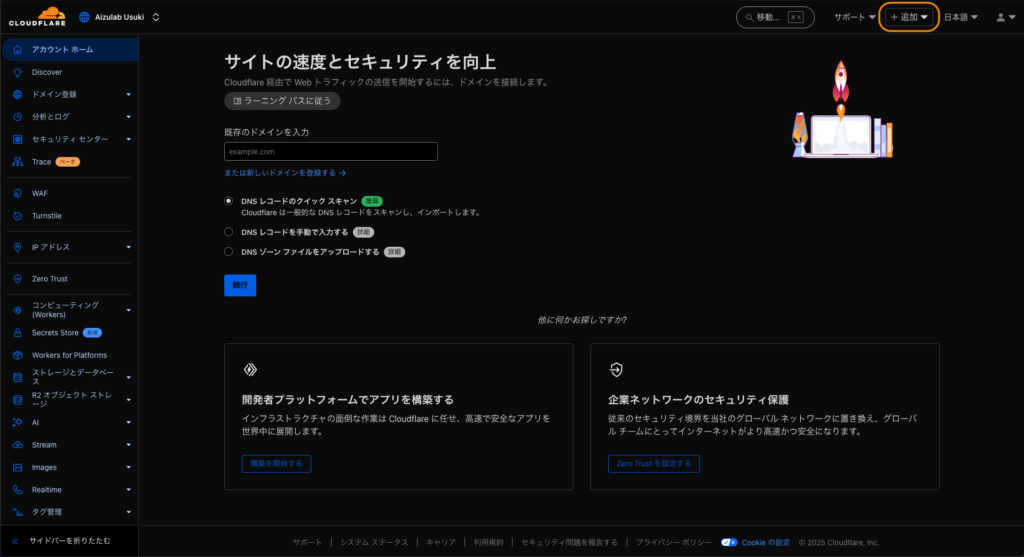Open 利用規約 footer link
Viewport: 1024px width, 557px height.
[x=488, y=543]
